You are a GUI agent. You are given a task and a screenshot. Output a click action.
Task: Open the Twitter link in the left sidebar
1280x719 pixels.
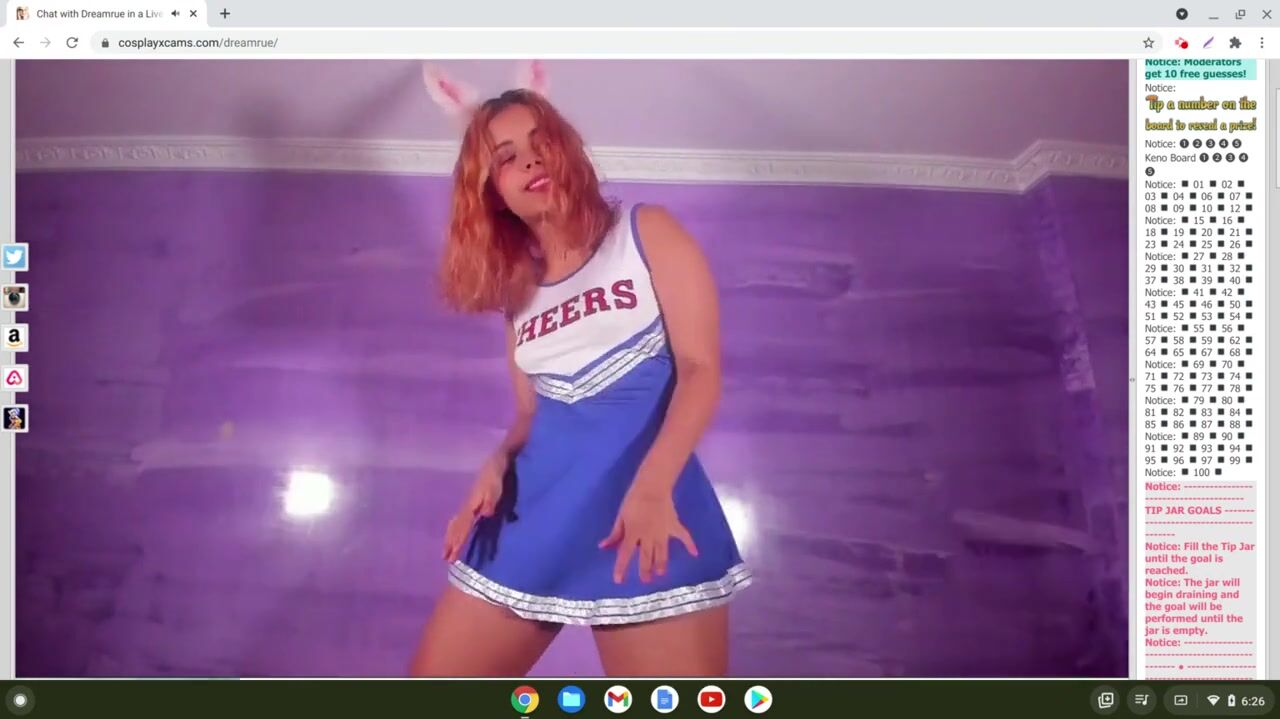click(x=14, y=257)
